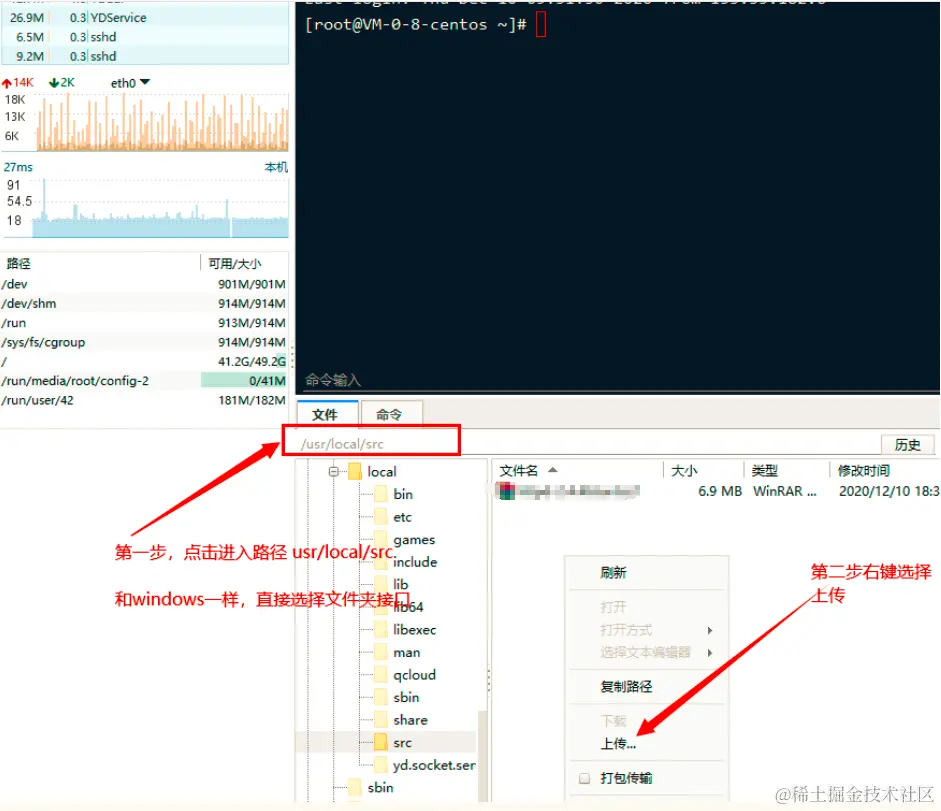The height and width of the screenshot is (811, 941).
Task: Click the /usr/local/src path field
Action: pyautogui.click(x=371, y=444)
